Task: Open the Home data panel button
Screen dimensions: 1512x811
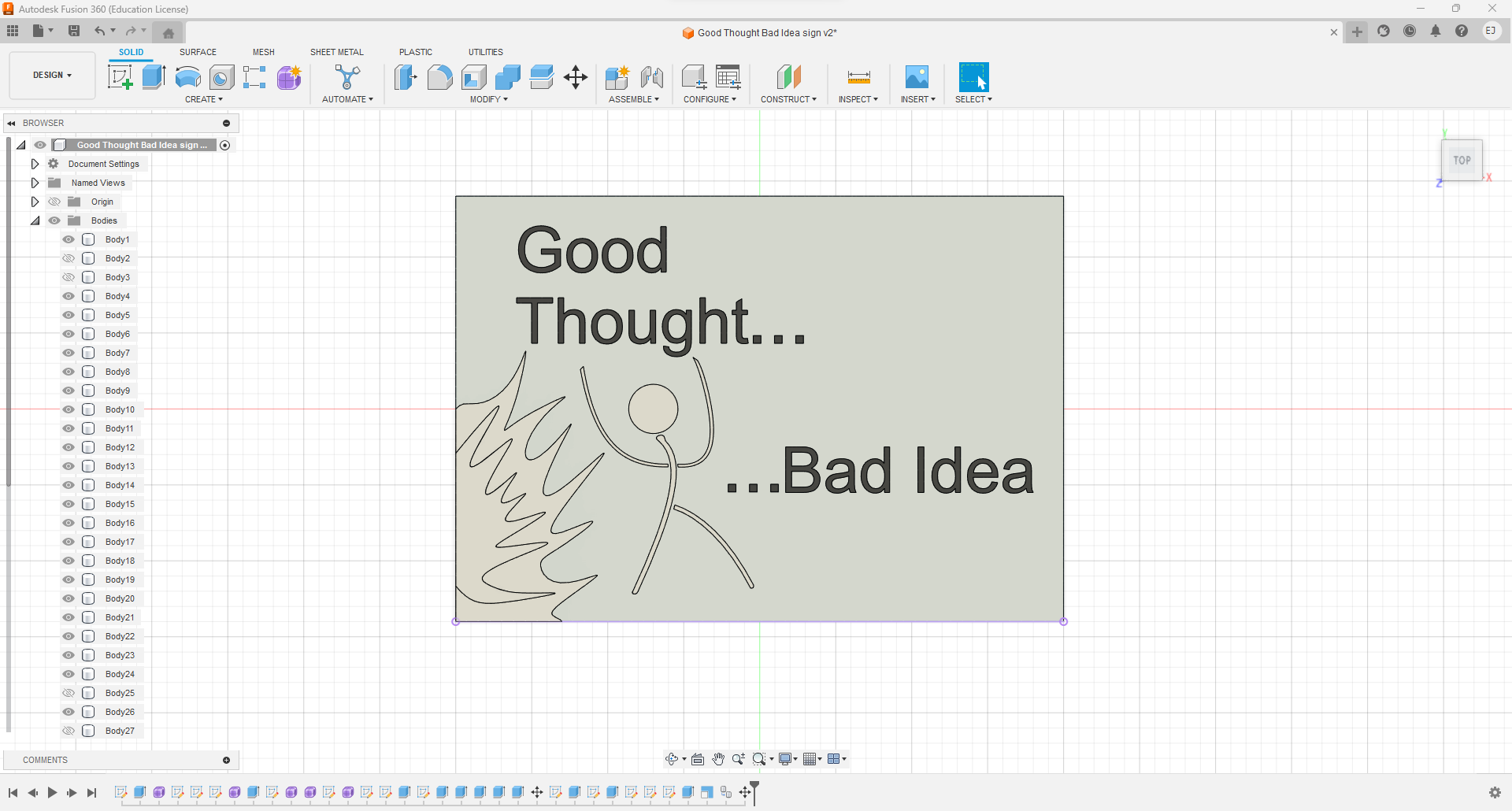Action: pos(169,33)
